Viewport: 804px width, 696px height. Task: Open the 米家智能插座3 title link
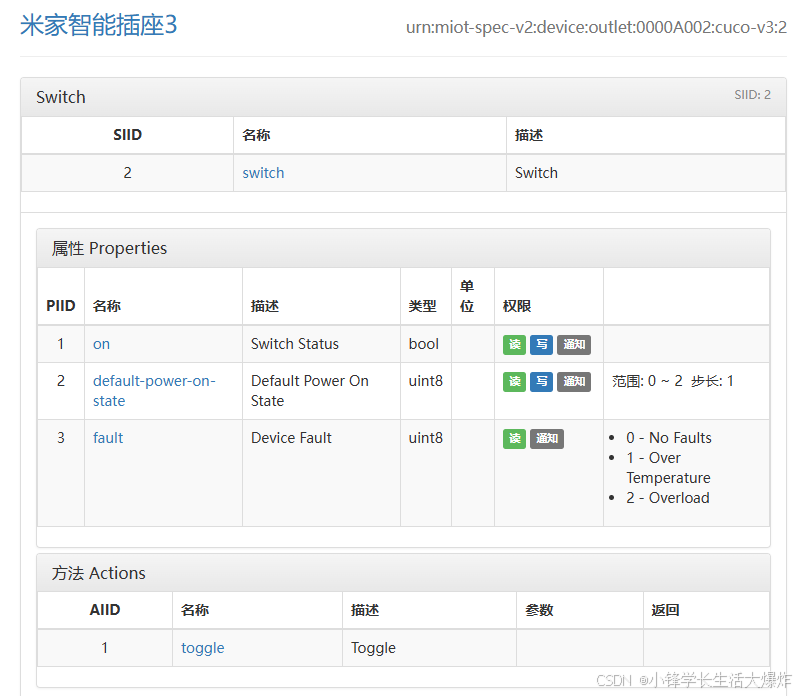coord(98,25)
